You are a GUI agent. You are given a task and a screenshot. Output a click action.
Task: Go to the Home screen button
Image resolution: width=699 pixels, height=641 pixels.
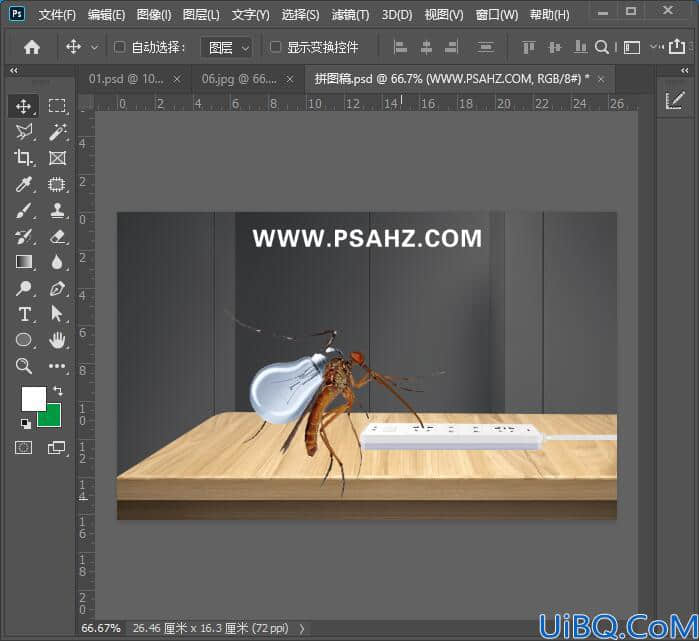click(32, 47)
